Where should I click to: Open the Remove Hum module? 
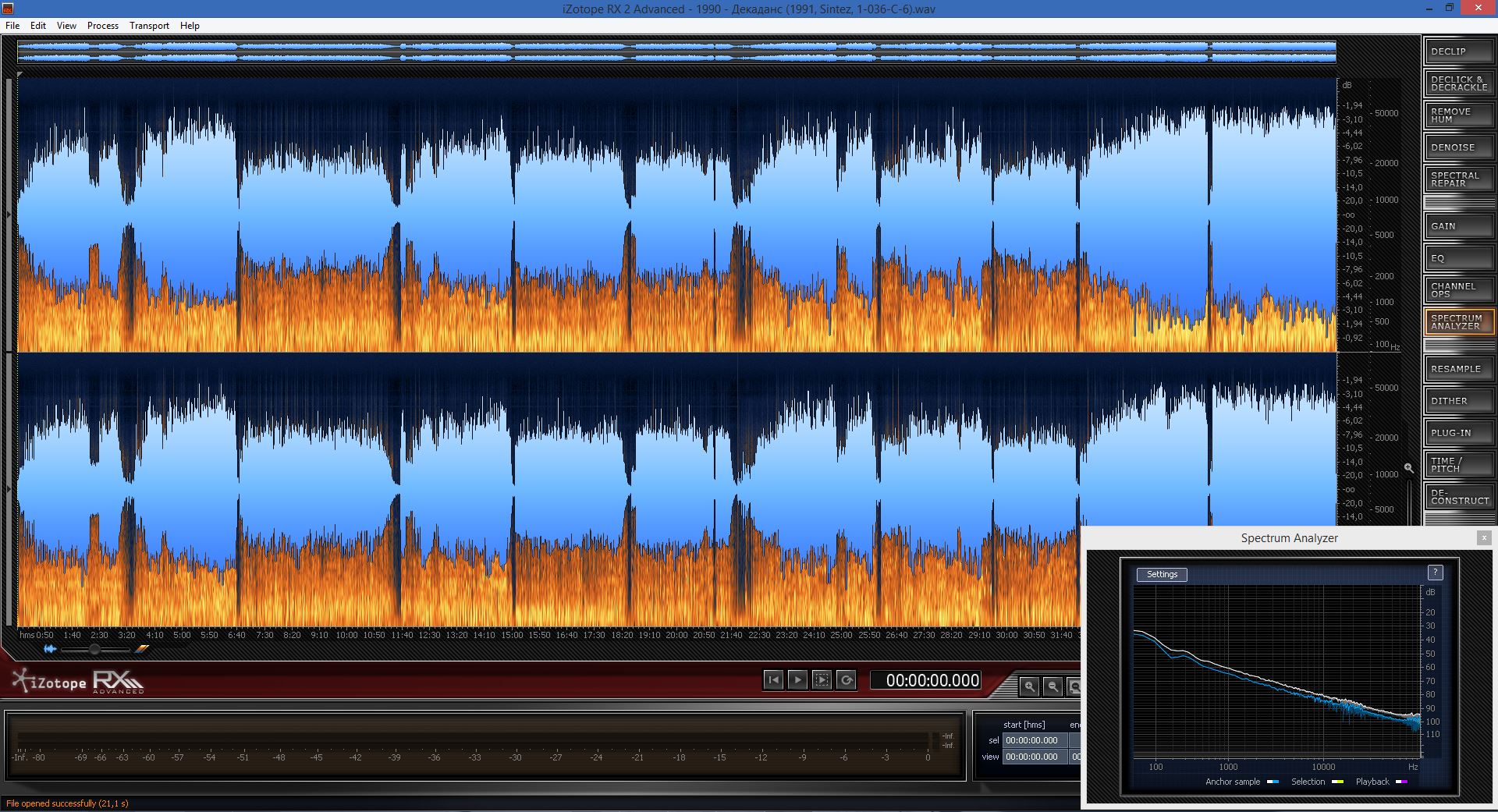[1459, 115]
